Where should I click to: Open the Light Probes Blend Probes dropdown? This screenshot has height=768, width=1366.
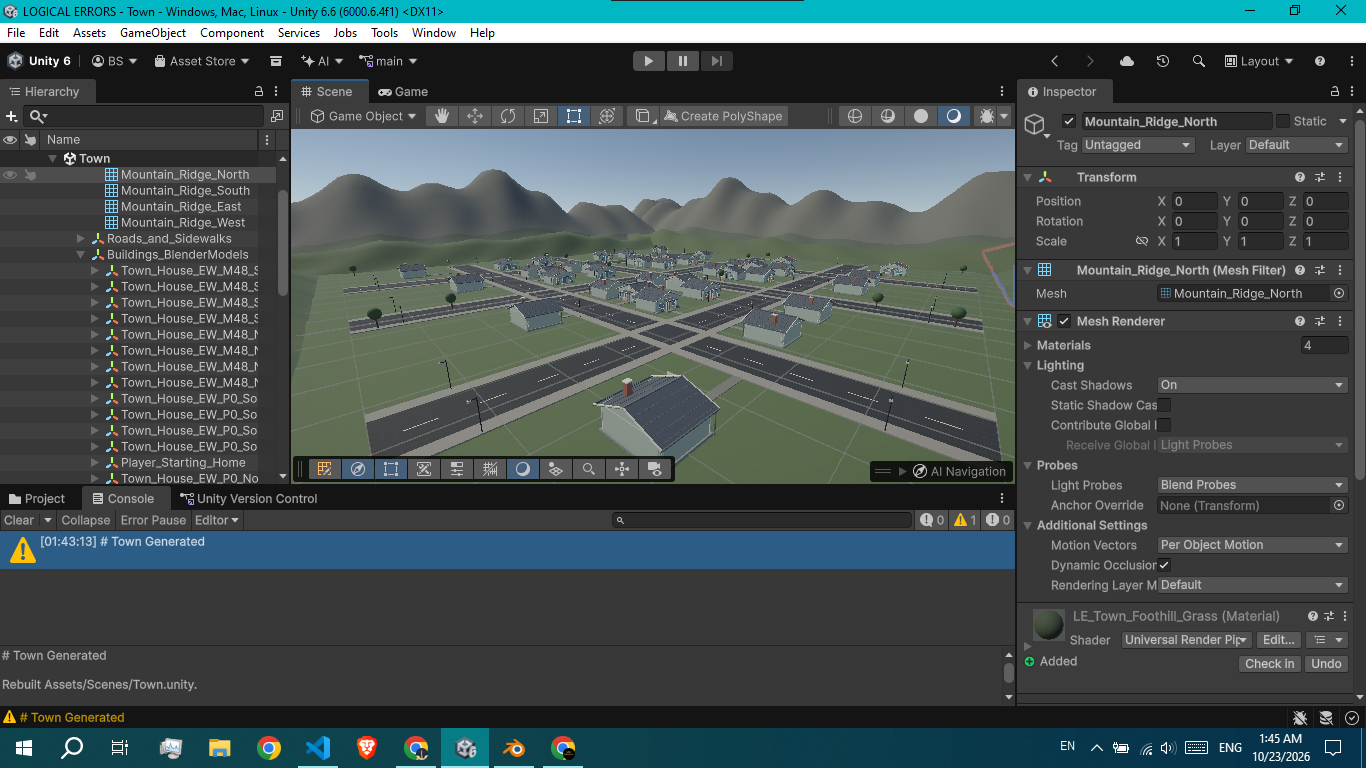(1253, 485)
